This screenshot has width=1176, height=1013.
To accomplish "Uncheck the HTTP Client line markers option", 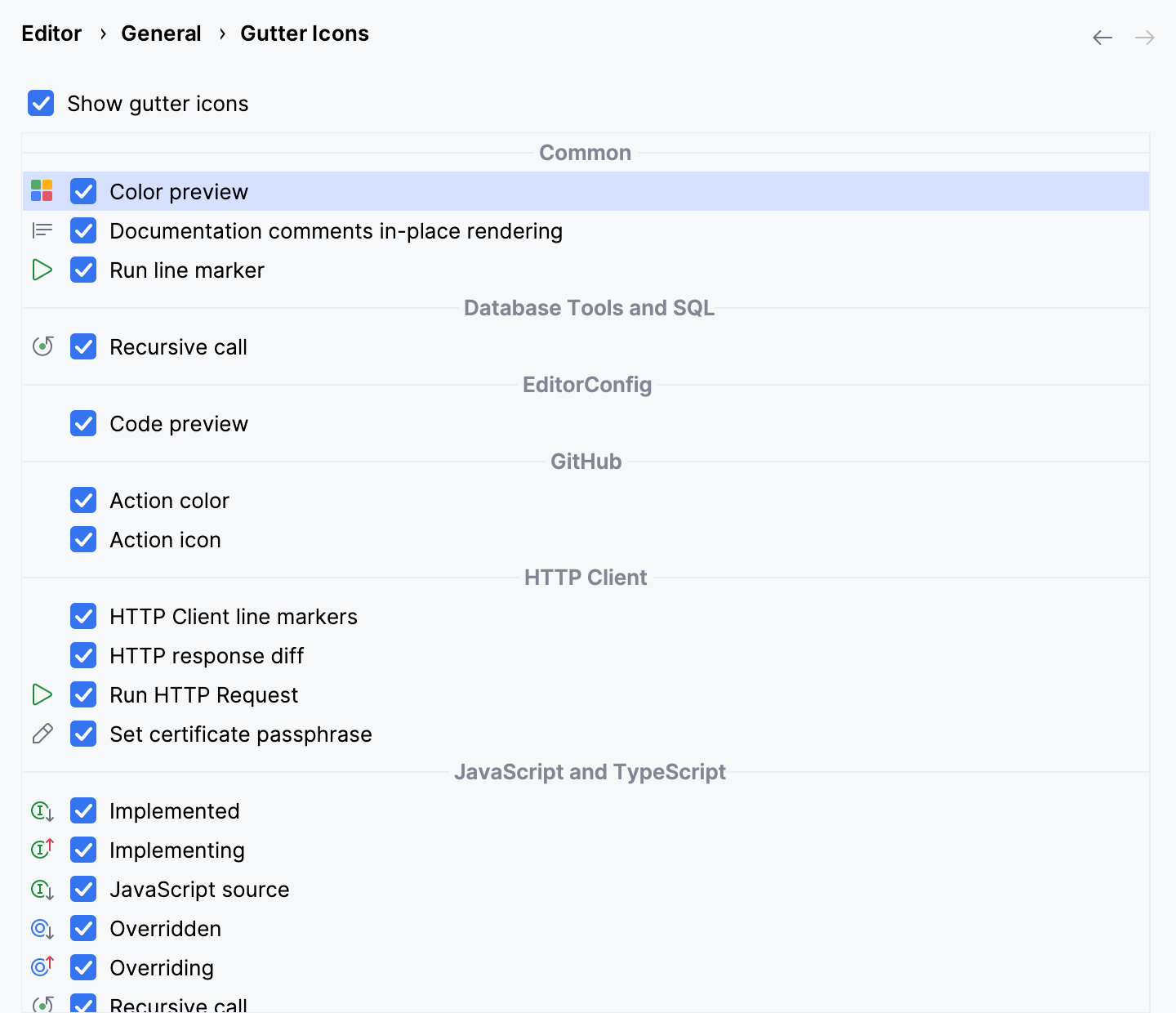I will 83,616.
